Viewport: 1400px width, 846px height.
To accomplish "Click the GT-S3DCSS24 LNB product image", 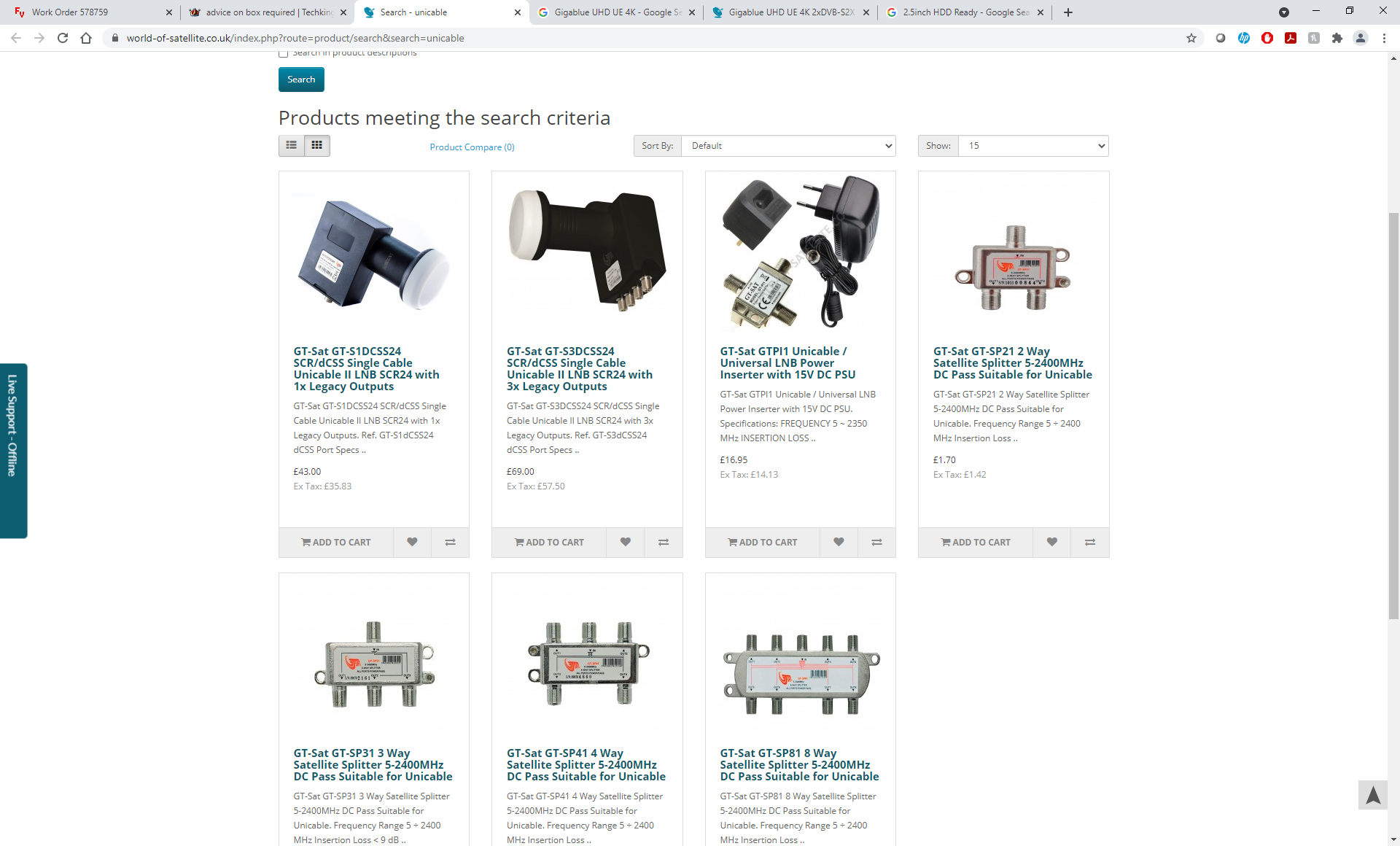I will pos(587,251).
